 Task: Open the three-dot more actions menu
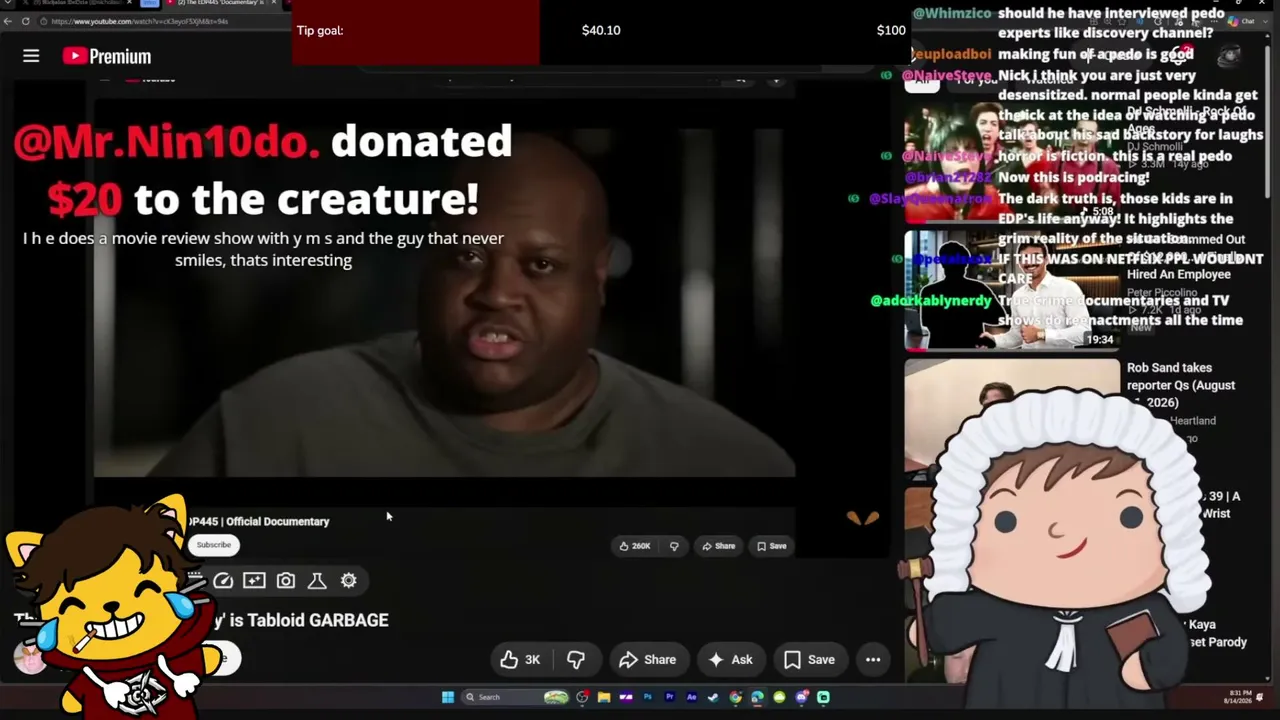point(873,659)
